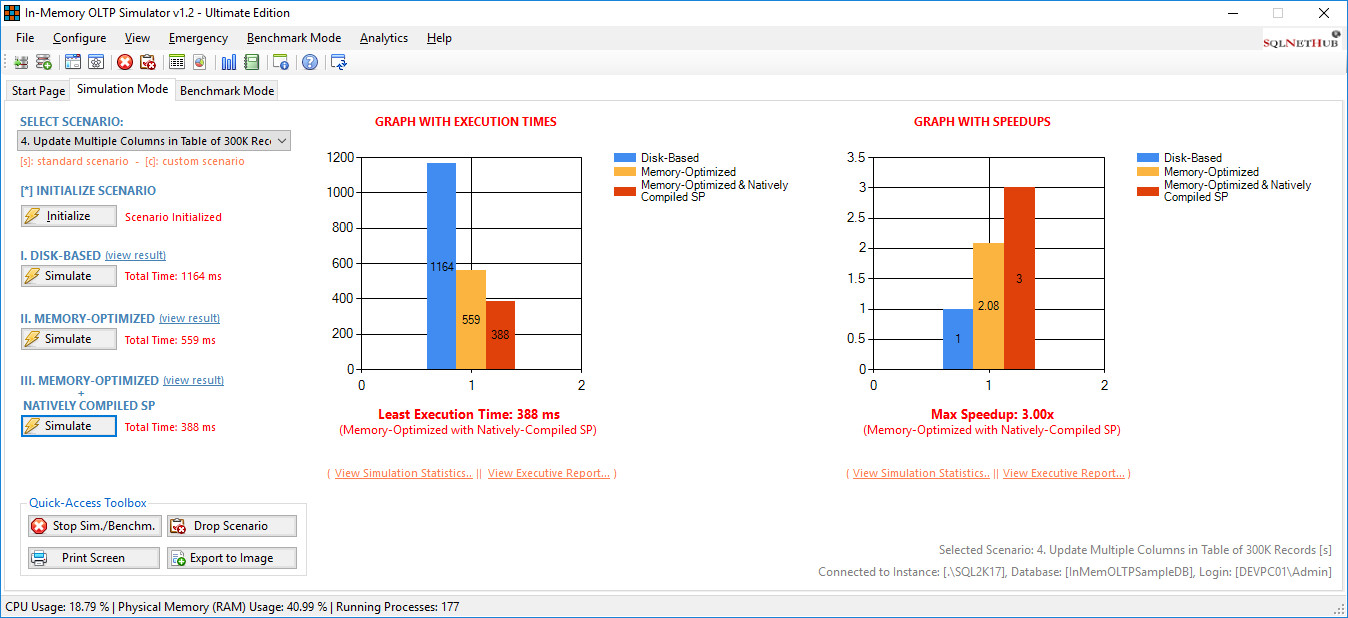Switch to the Start Page tab
The width and height of the screenshot is (1348, 618).
pos(38,90)
